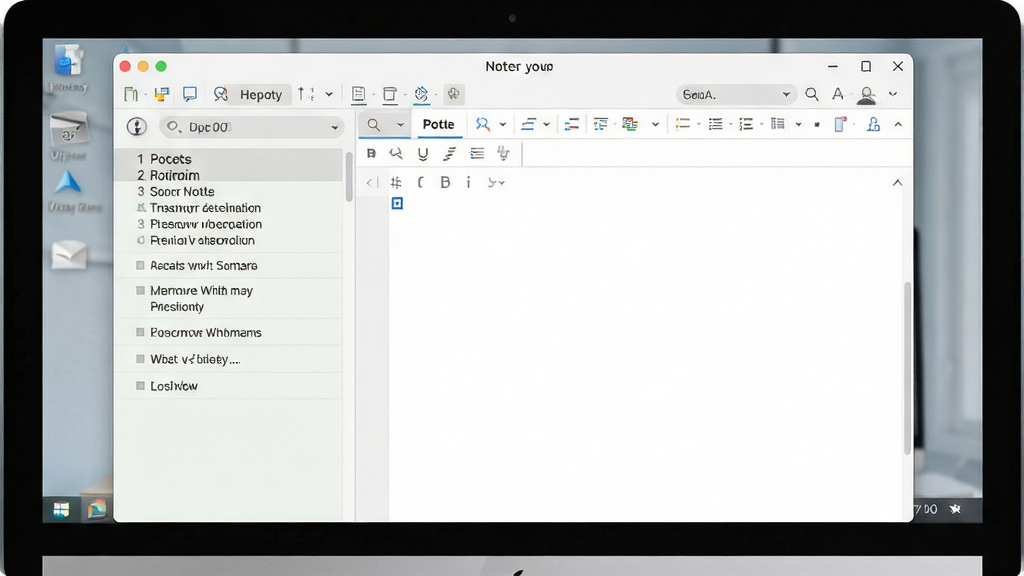This screenshot has height=576, width=1024.
Task: Open the dropdown arrow next to the sort arrows icon
Action: point(329,95)
